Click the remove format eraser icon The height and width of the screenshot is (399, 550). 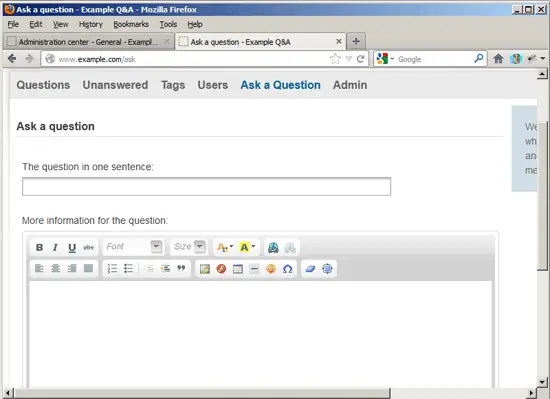(310, 269)
